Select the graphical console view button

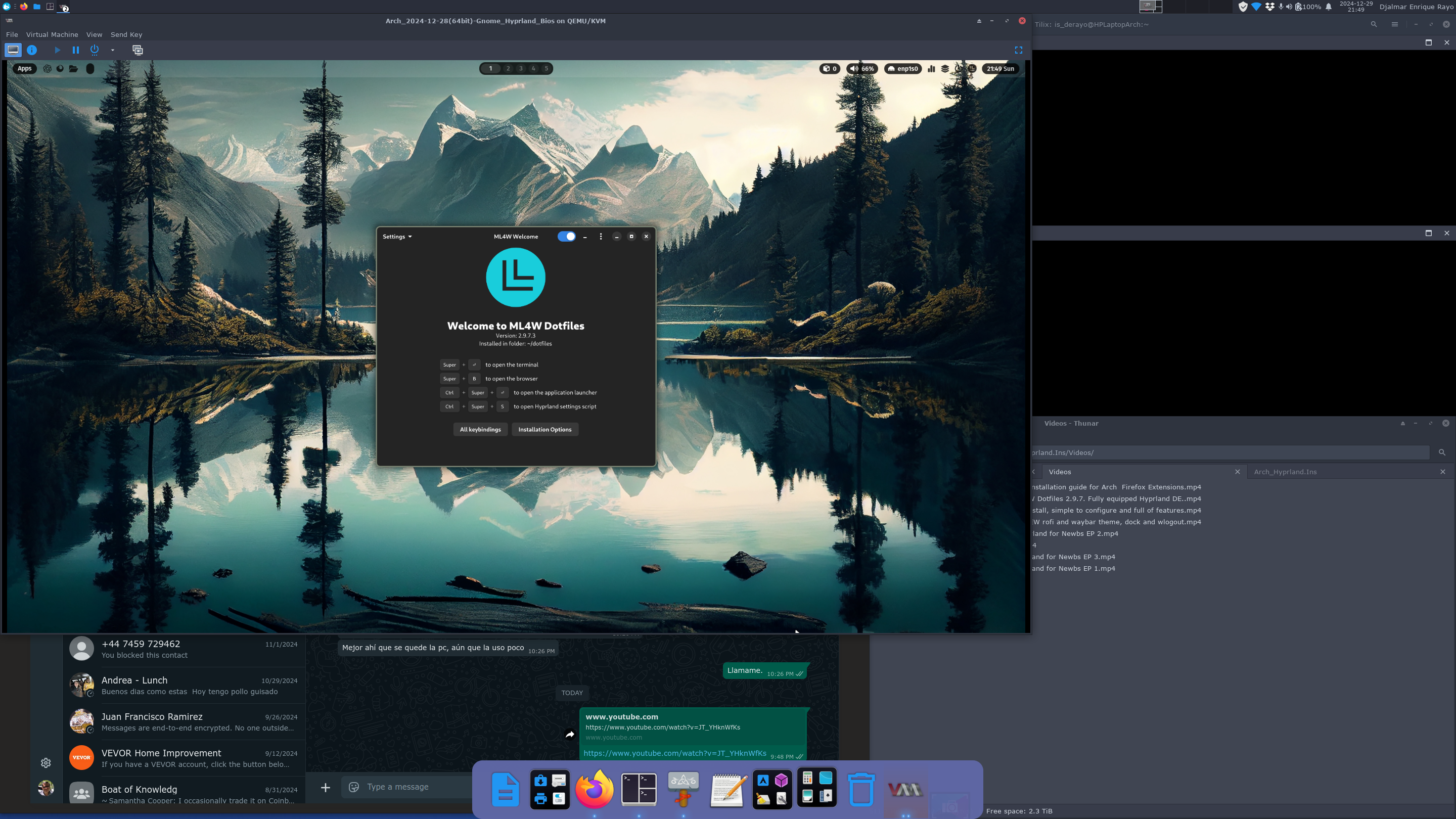pyautogui.click(x=13, y=50)
